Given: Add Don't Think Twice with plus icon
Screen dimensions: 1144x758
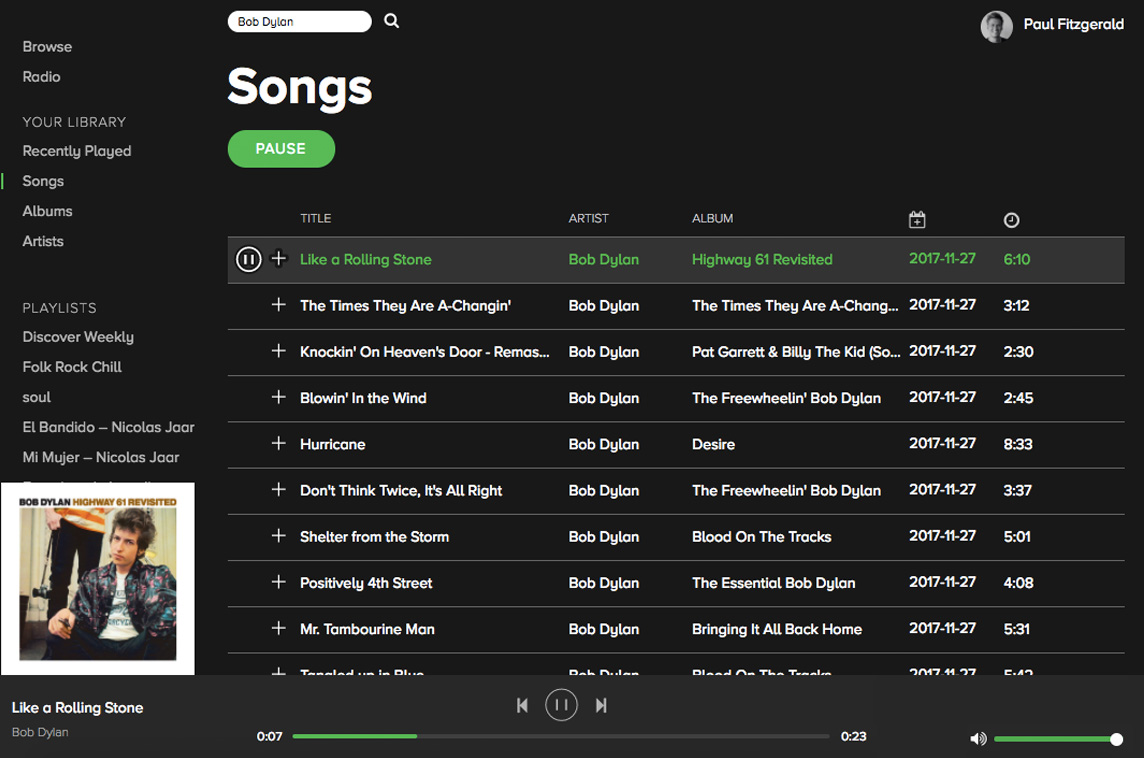Looking at the screenshot, I should click(x=279, y=490).
